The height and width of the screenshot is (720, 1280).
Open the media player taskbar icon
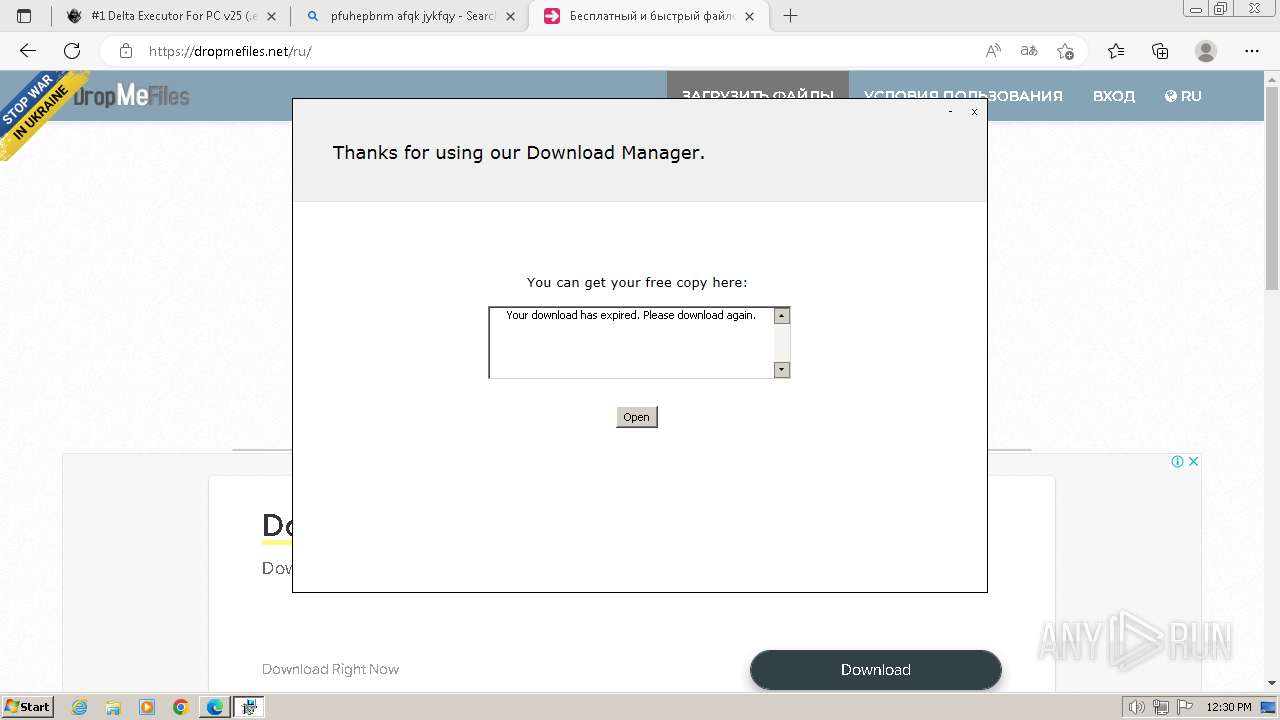tap(147, 707)
